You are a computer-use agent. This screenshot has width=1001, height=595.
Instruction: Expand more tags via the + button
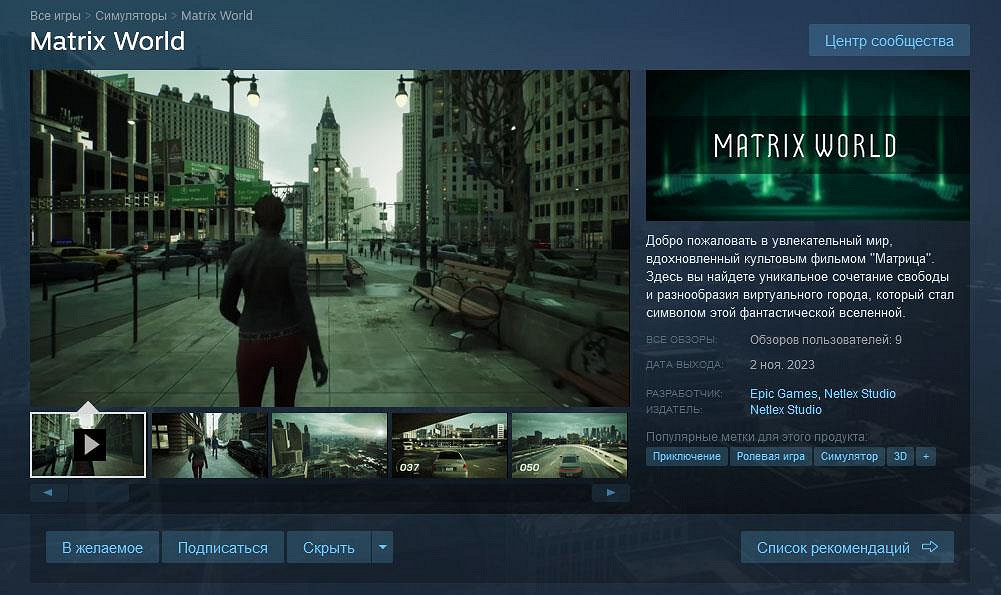pyautogui.click(x=925, y=456)
